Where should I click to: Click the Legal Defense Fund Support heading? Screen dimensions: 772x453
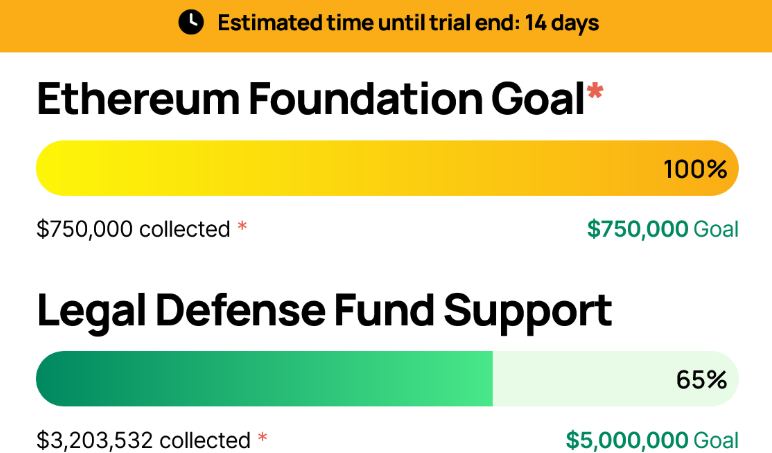pos(324,311)
